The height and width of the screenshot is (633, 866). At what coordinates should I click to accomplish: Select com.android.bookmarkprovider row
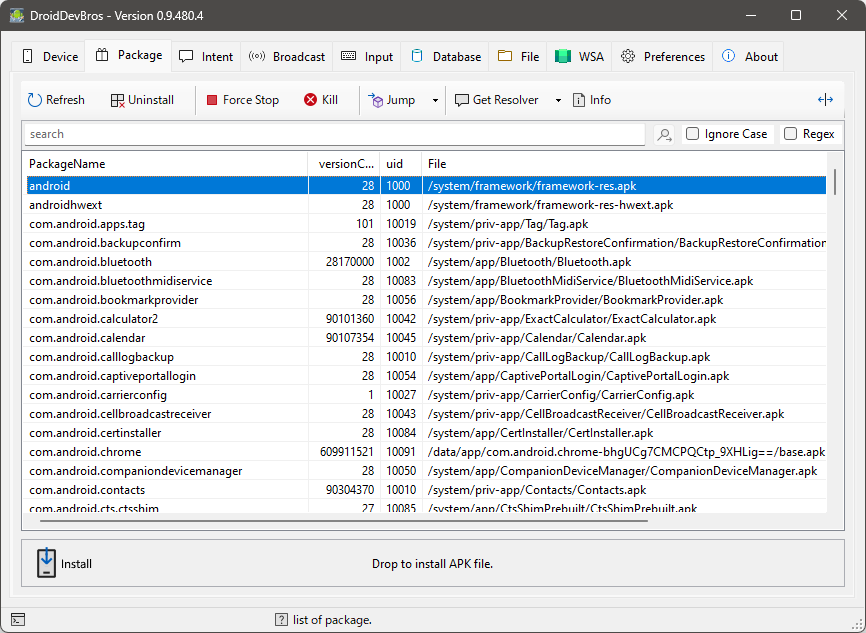click(x=425, y=300)
